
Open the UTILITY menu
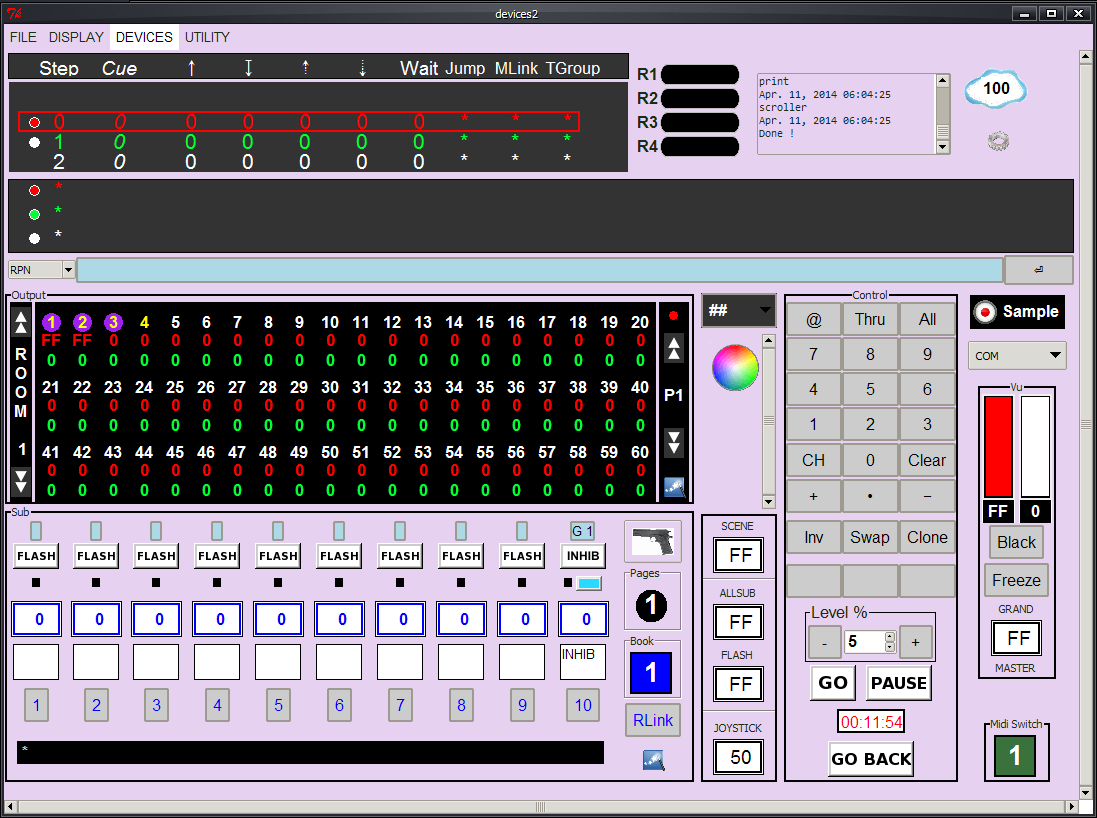click(207, 37)
